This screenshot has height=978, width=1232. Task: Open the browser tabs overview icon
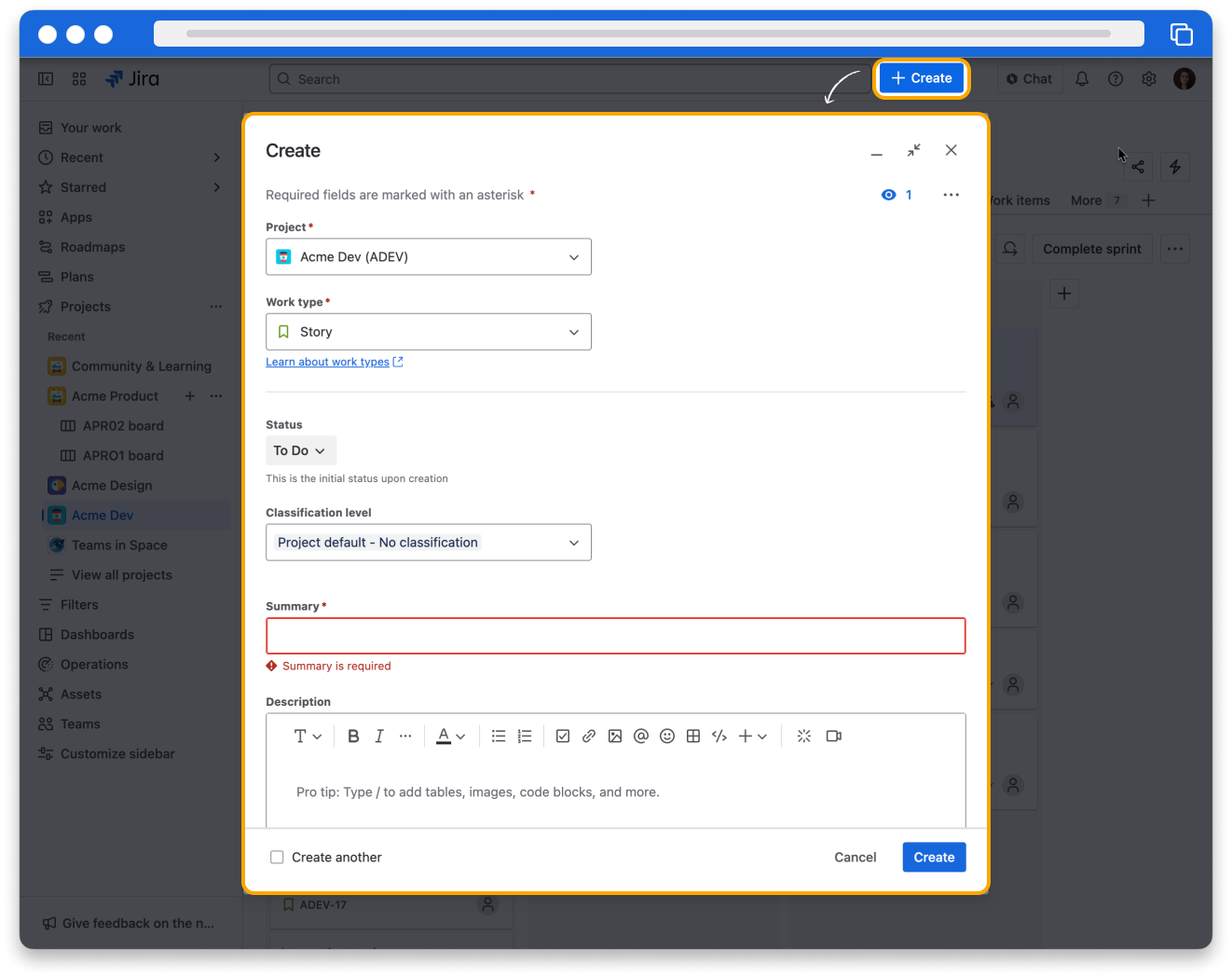click(1181, 34)
